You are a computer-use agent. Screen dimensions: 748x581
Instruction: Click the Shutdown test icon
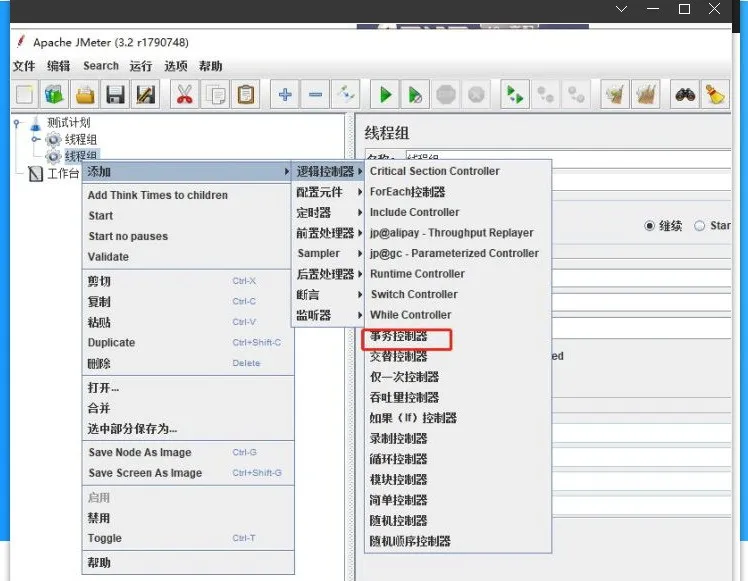pyautogui.click(x=476, y=94)
